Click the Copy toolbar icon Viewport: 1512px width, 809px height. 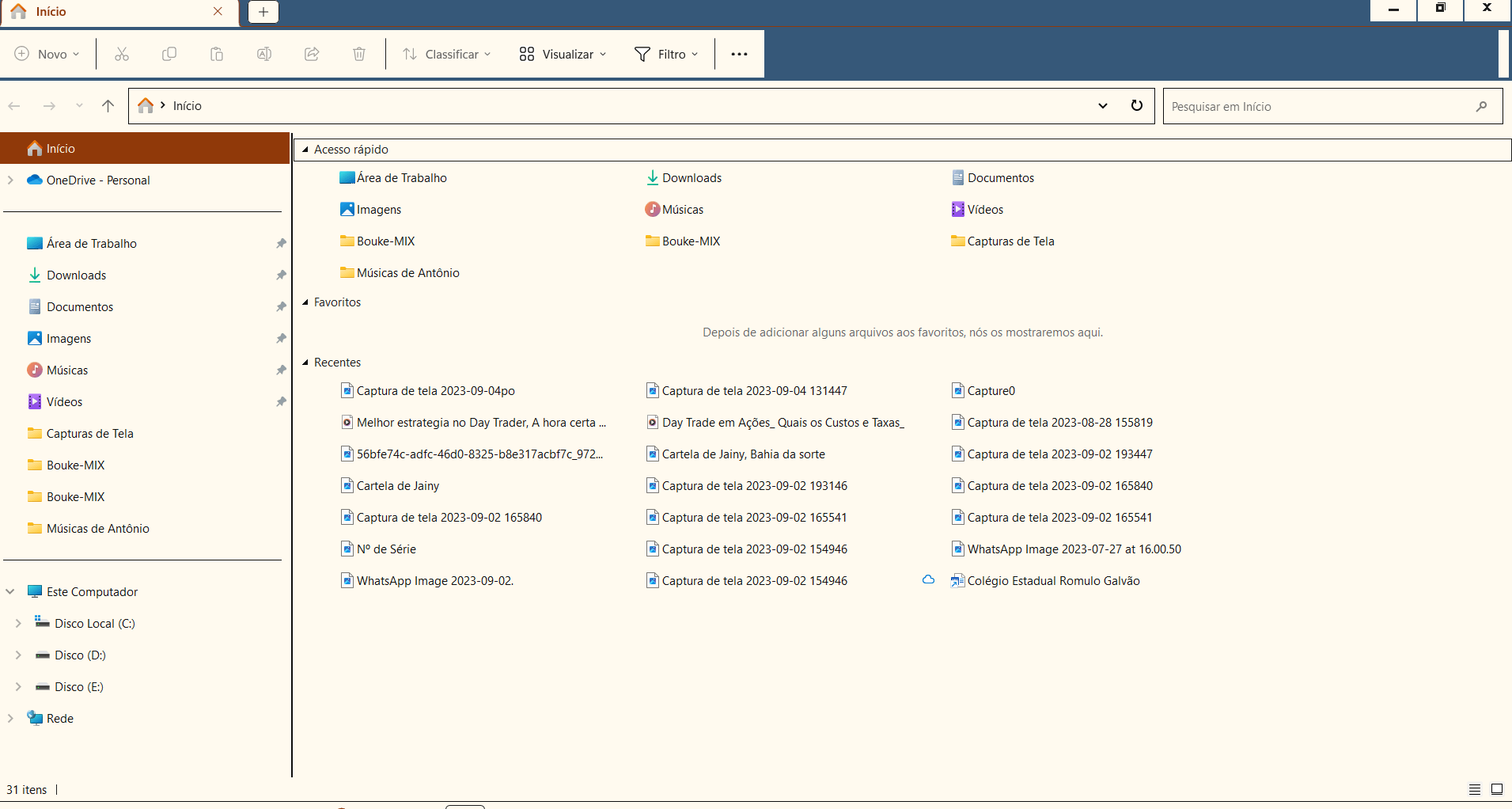click(169, 54)
